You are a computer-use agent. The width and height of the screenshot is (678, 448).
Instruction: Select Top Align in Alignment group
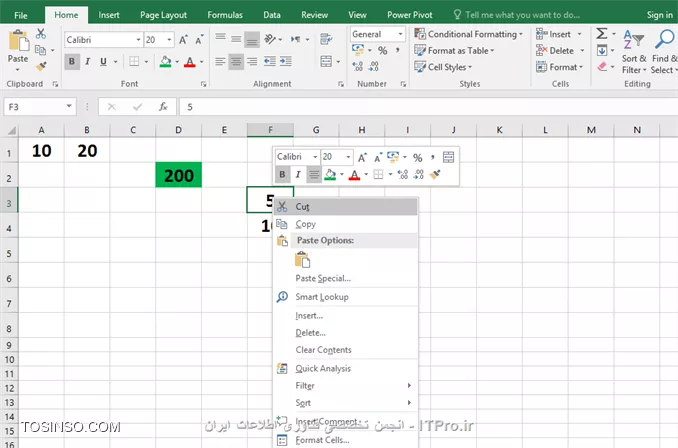click(221, 39)
